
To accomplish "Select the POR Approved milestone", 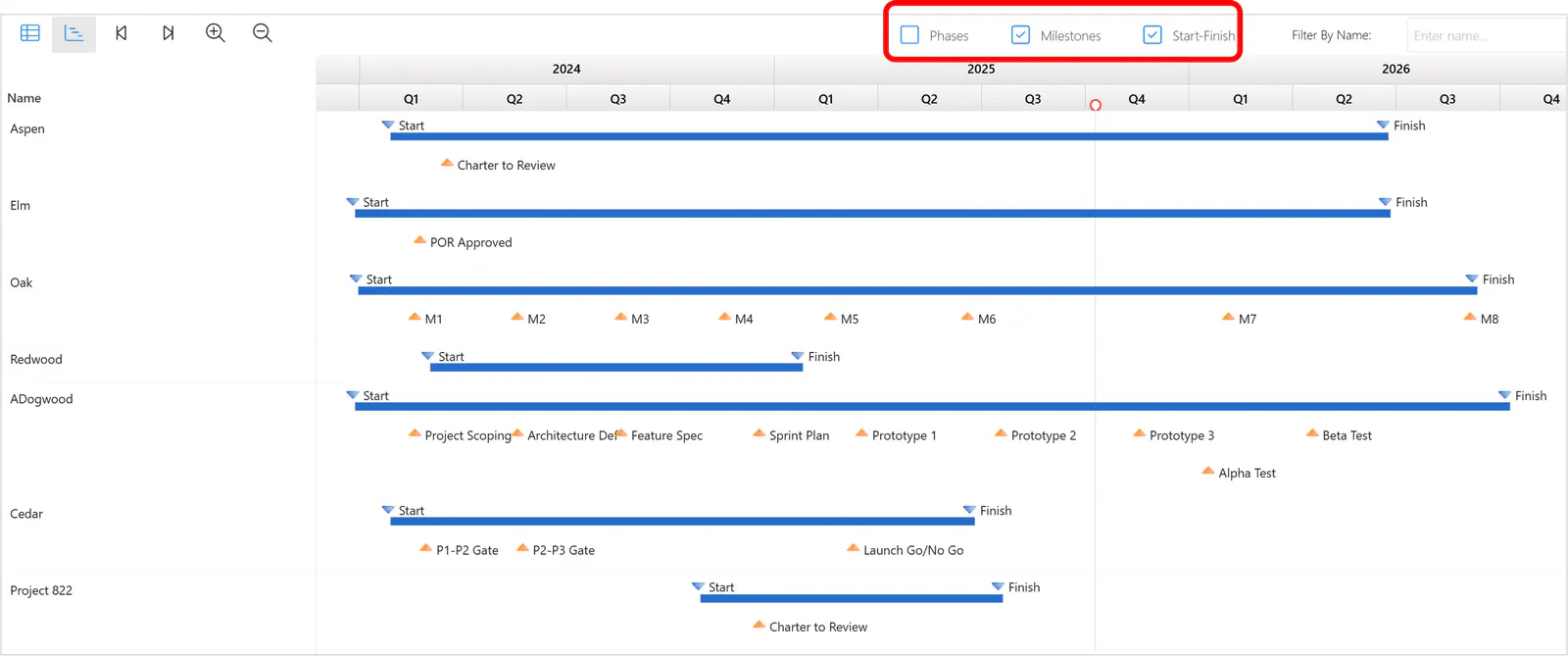I will (x=419, y=240).
